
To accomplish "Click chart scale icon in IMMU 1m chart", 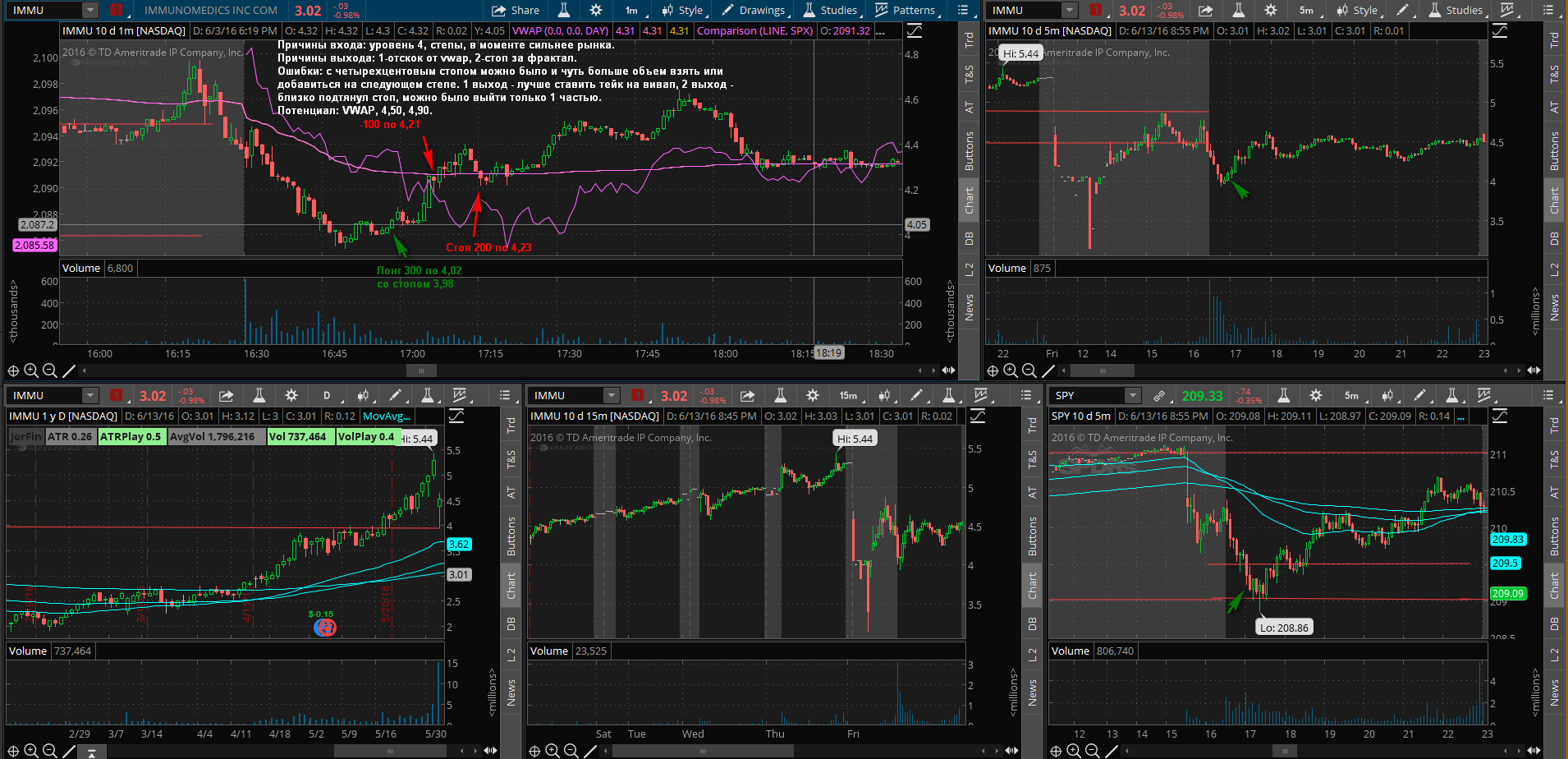I will pos(914,30).
